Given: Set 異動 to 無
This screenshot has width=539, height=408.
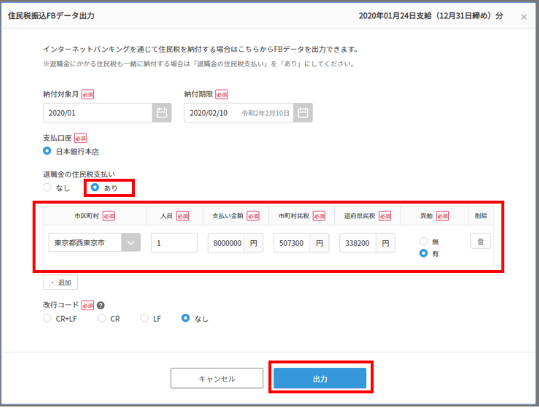Looking at the screenshot, I should (x=424, y=241).
